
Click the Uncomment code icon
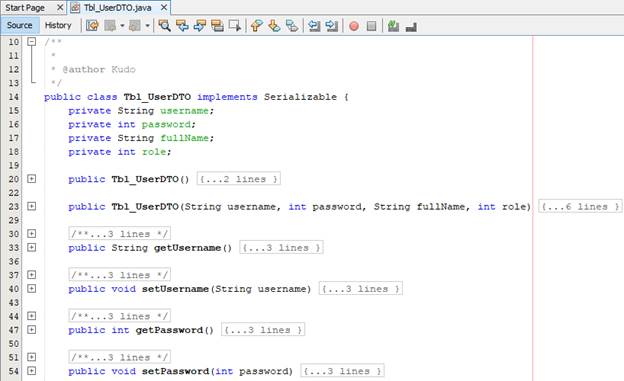pos(411,27)
